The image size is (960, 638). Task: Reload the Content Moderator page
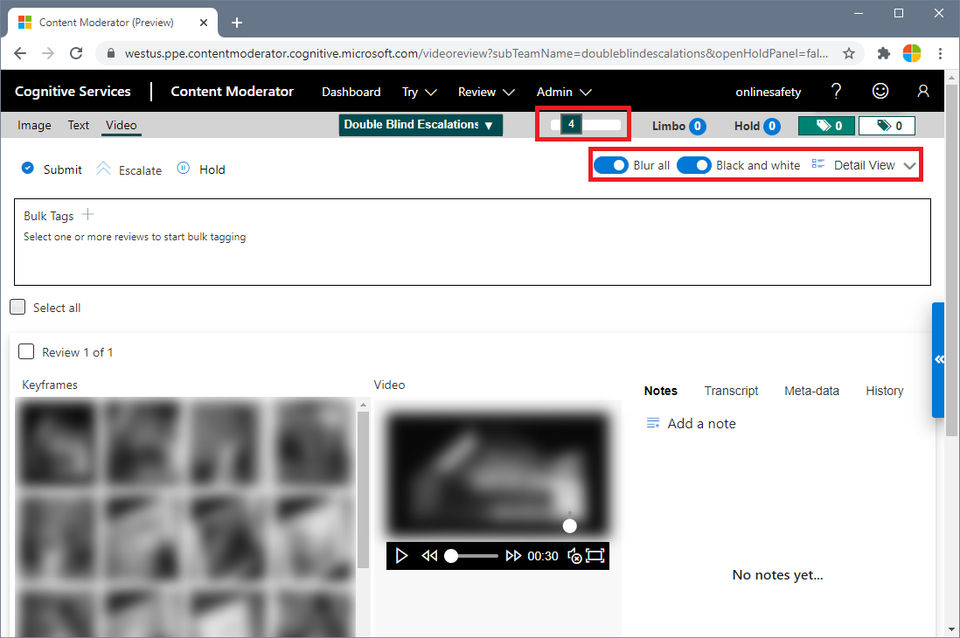pos(76,53)
